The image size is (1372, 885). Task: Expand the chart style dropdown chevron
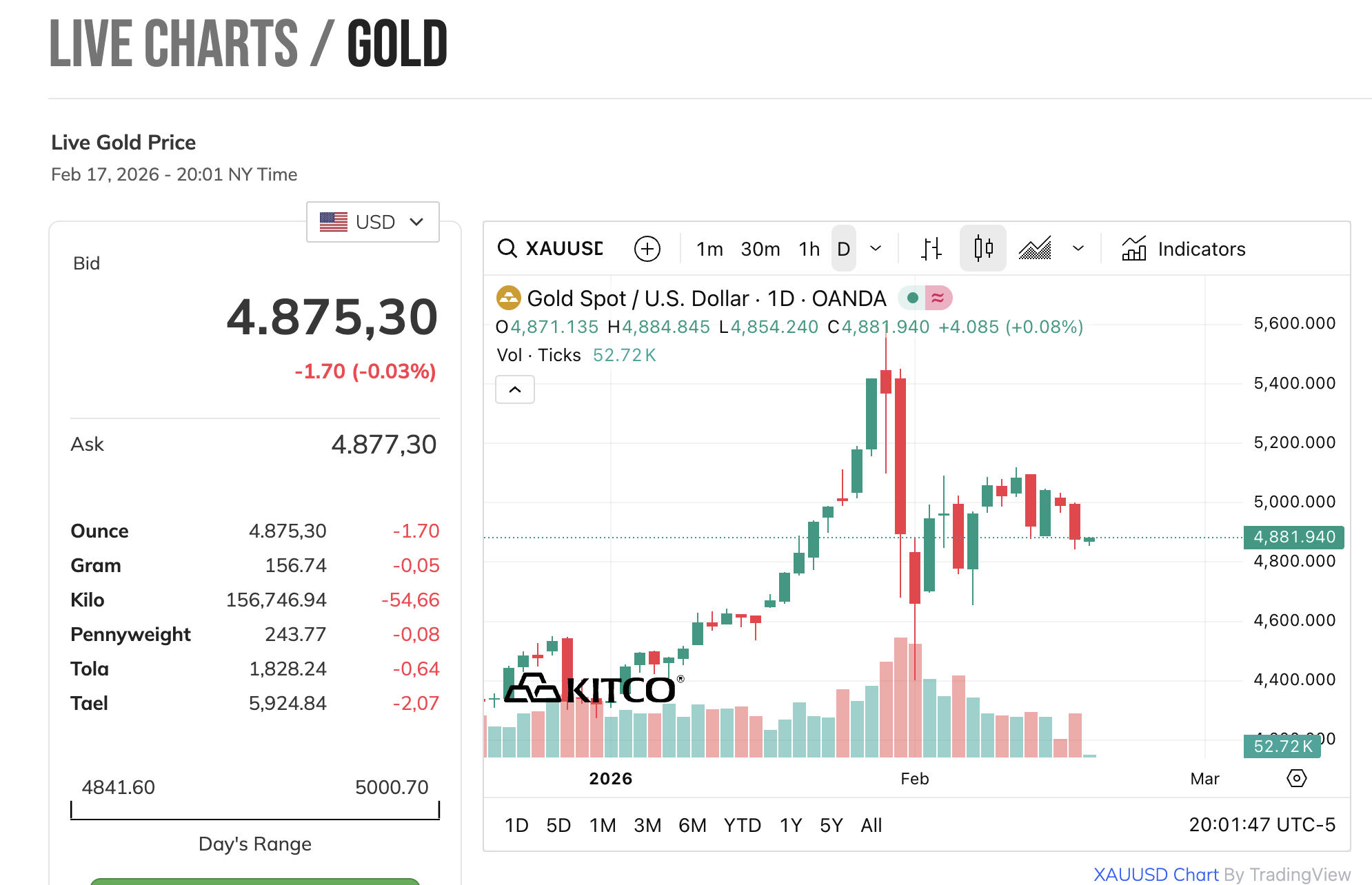[1078, 249]
